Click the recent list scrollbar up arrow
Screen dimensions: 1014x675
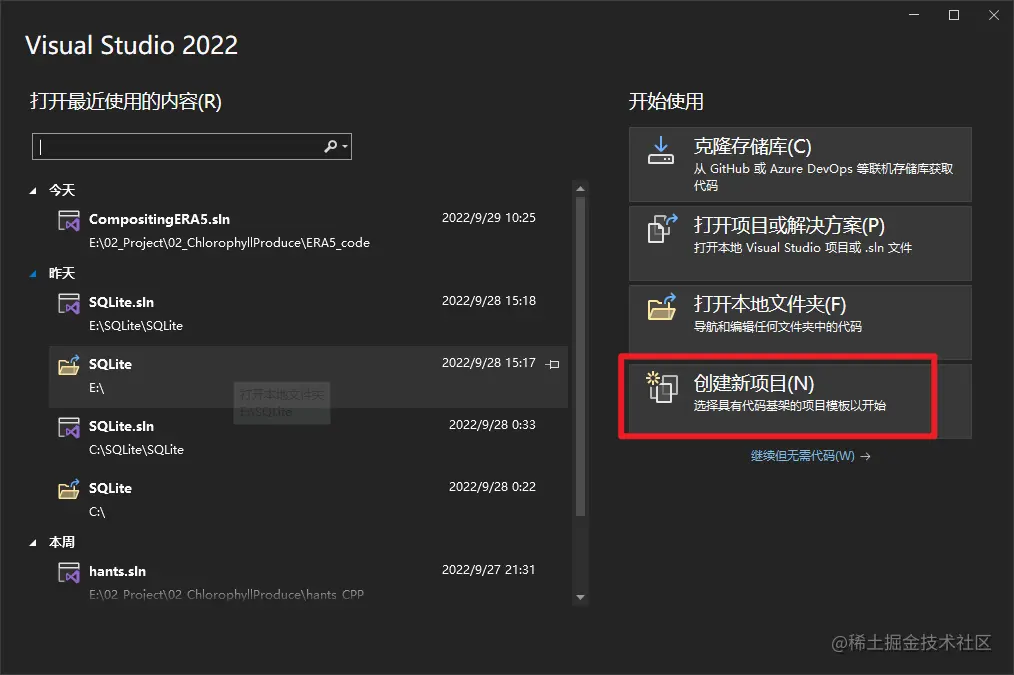580,189
